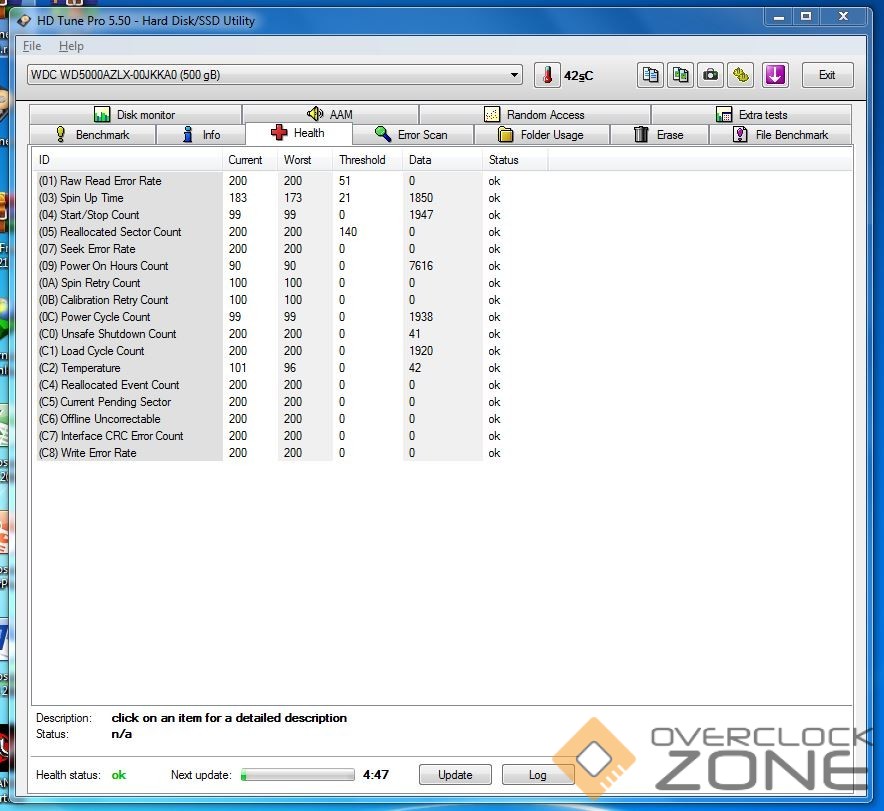Click the thermometer temperature icon

[x=547, y=75]
